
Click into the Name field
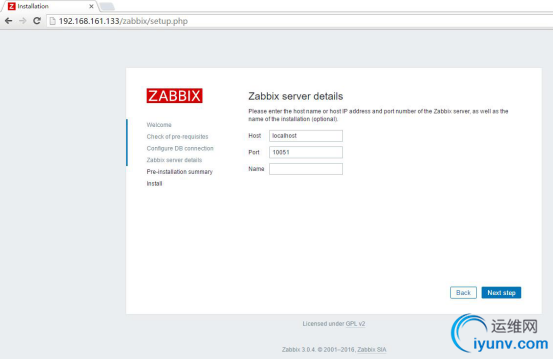(306, 169)
